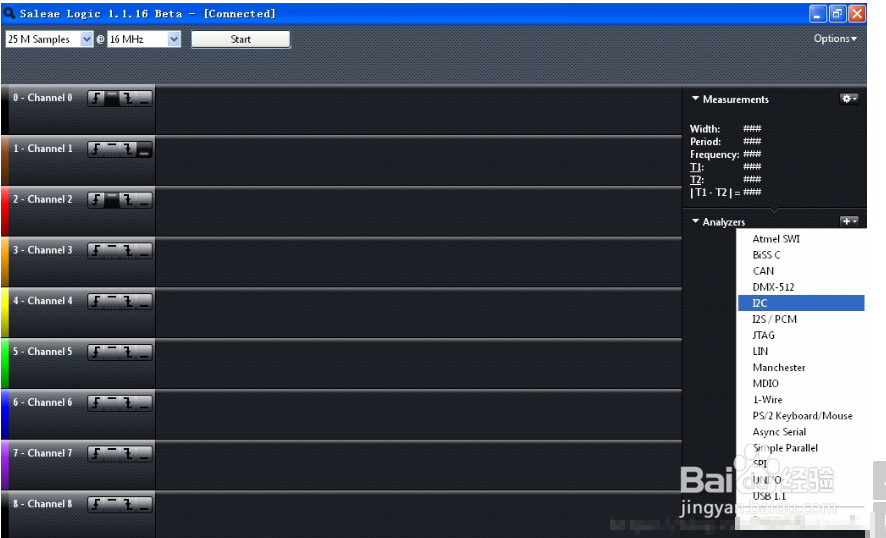Set rising edge trigger on Channel 3
The height and width of the screenshot is (538, 886).
point(96,251)
